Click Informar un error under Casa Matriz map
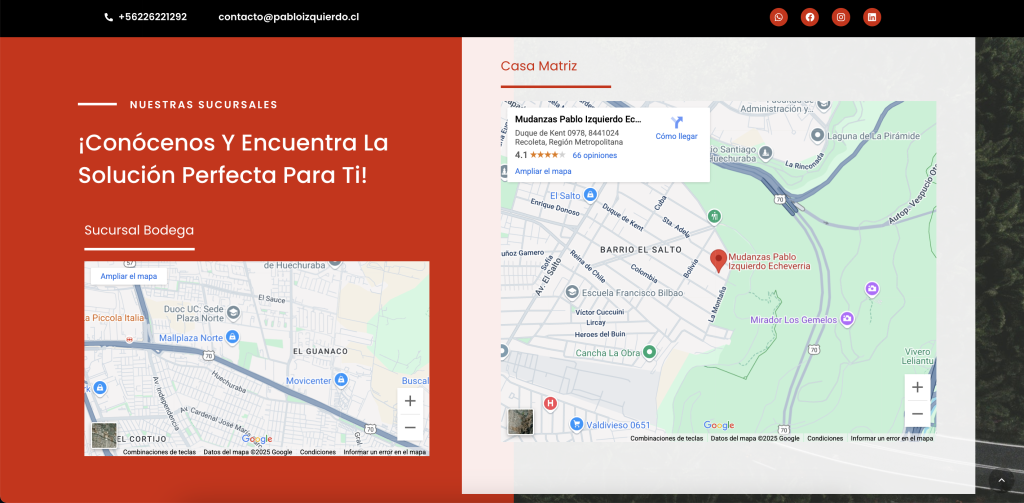 (x=891, y=438)
